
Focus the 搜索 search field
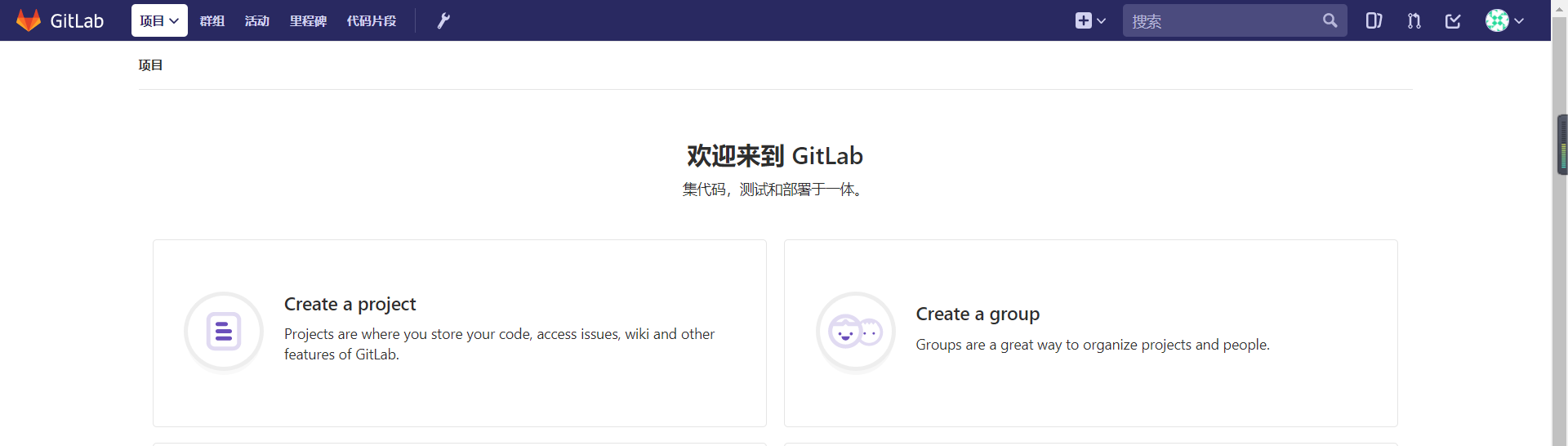(x=1235, y=20)
